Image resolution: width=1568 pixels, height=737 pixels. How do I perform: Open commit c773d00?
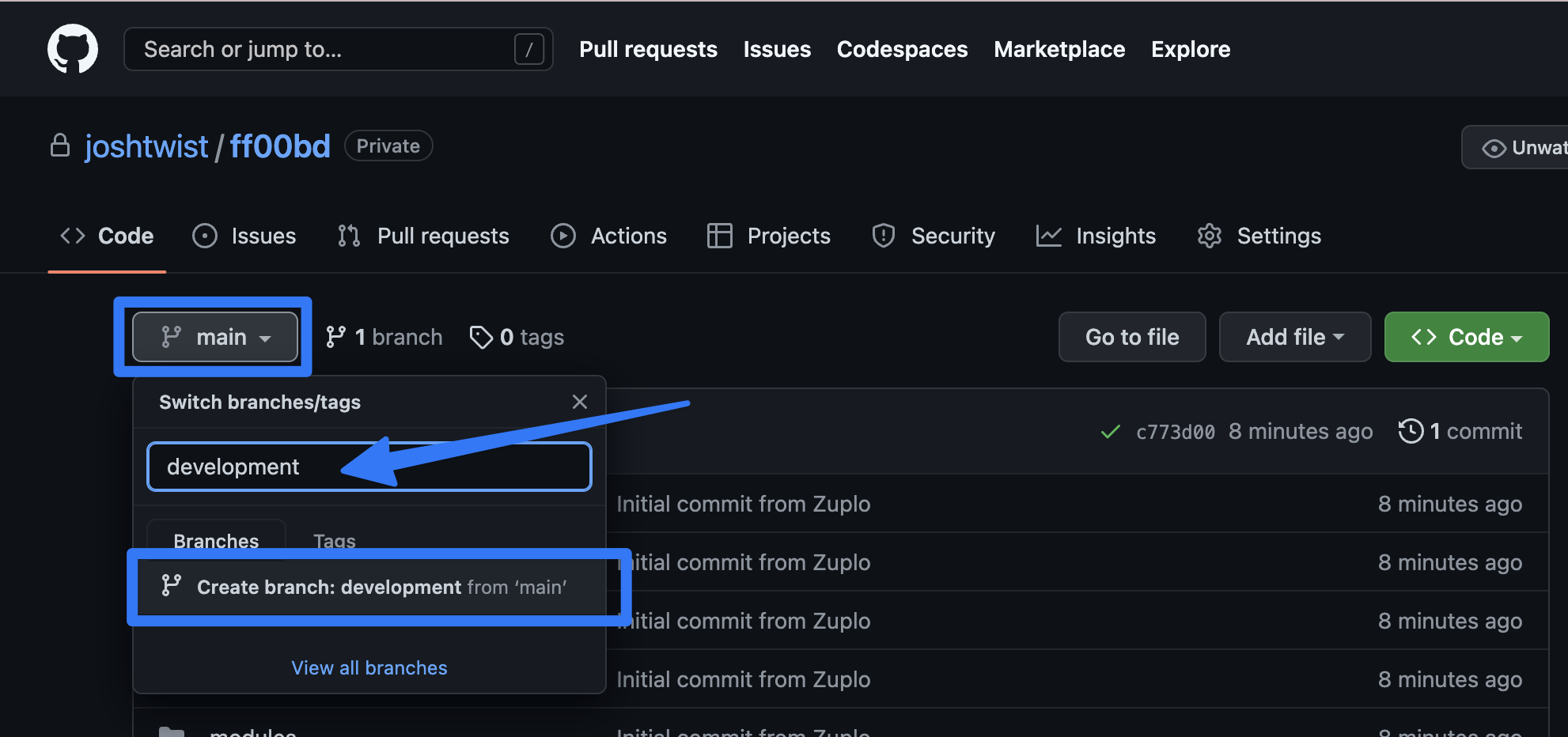point(1176,432)
